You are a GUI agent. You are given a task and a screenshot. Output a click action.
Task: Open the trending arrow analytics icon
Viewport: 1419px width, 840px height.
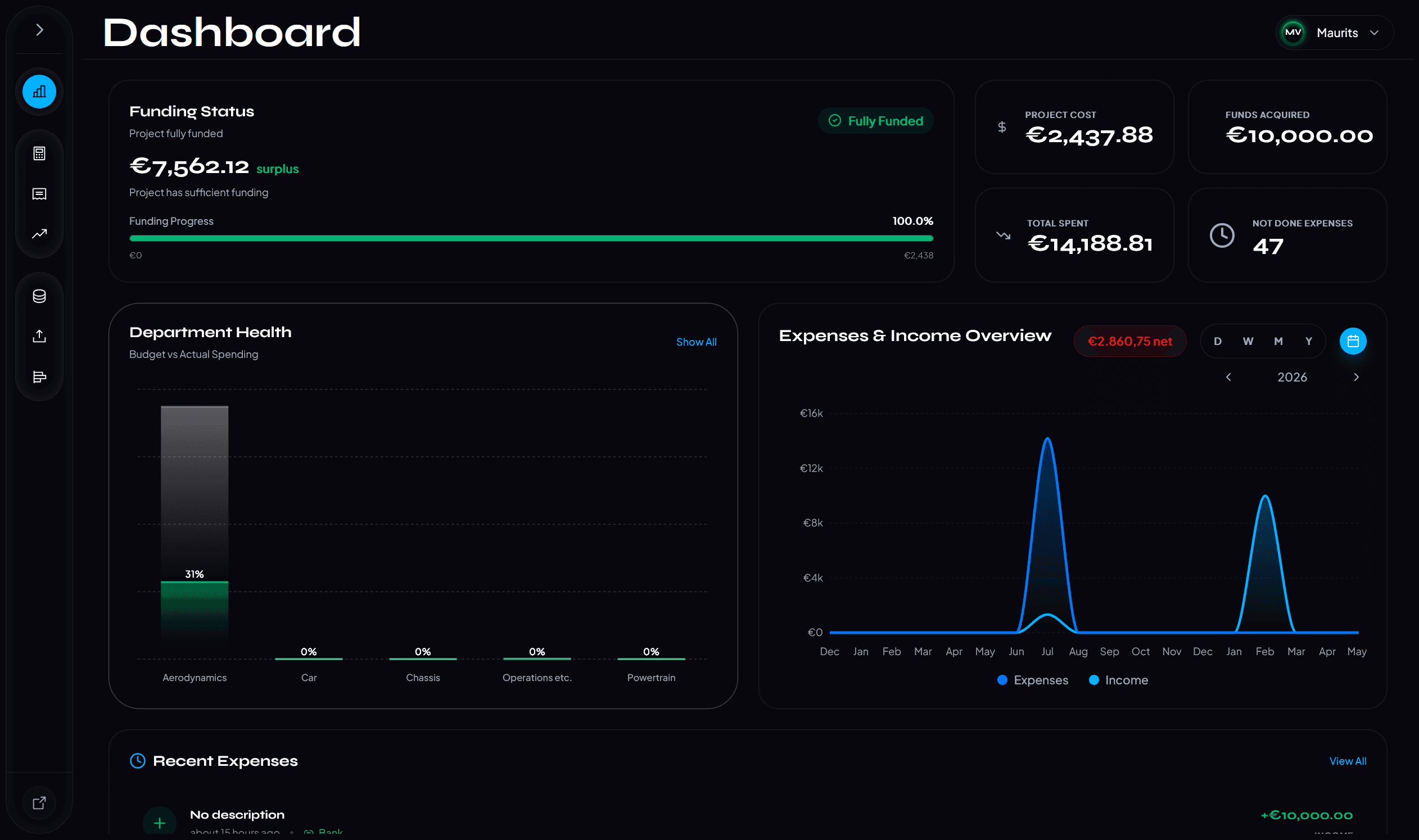(x=39, y=234)
